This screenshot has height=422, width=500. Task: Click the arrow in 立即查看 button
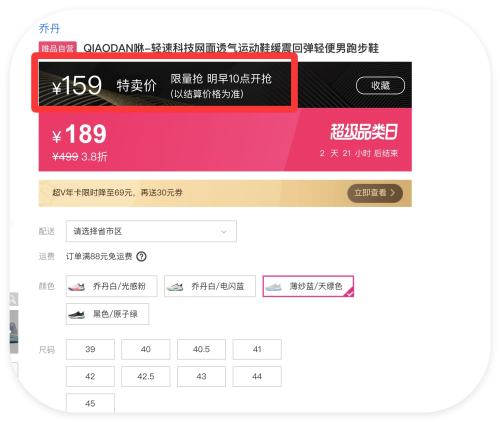tap(393, 193)
